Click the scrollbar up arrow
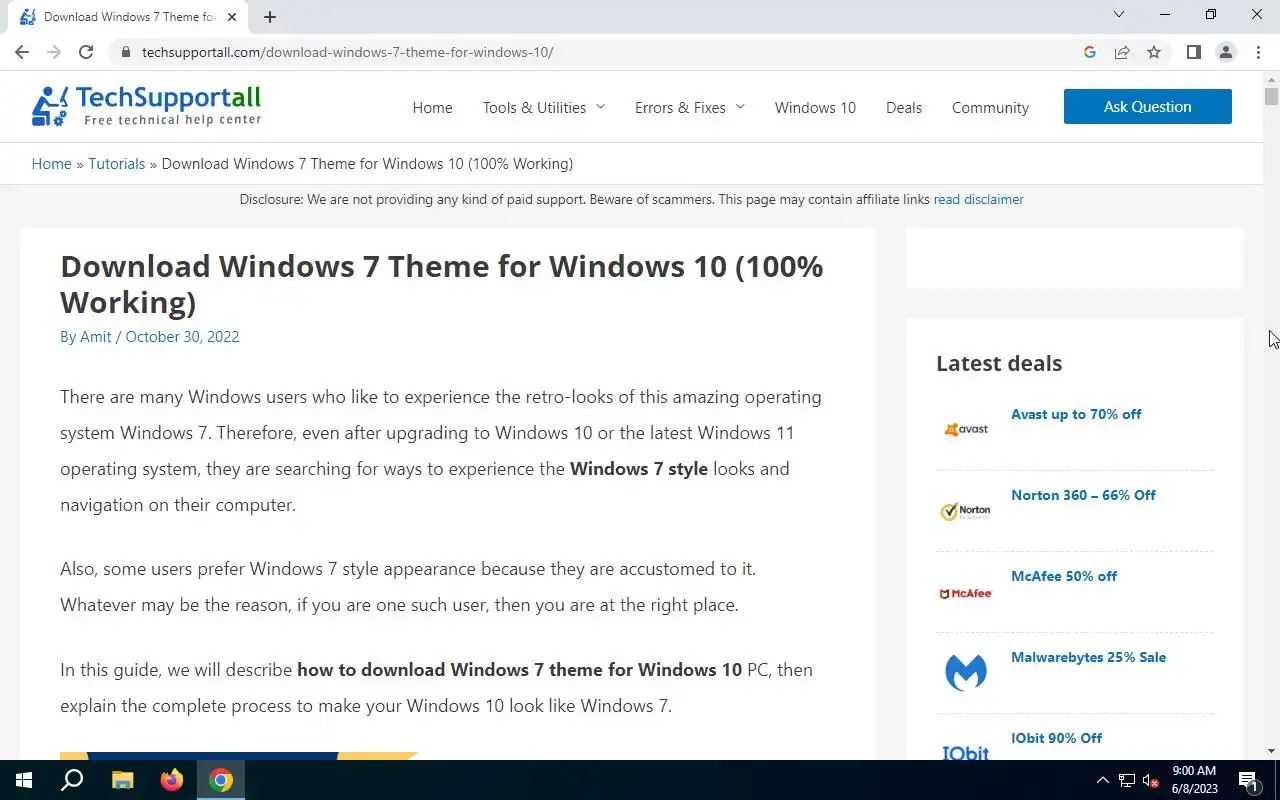1280x800 pixels. 1271,78
